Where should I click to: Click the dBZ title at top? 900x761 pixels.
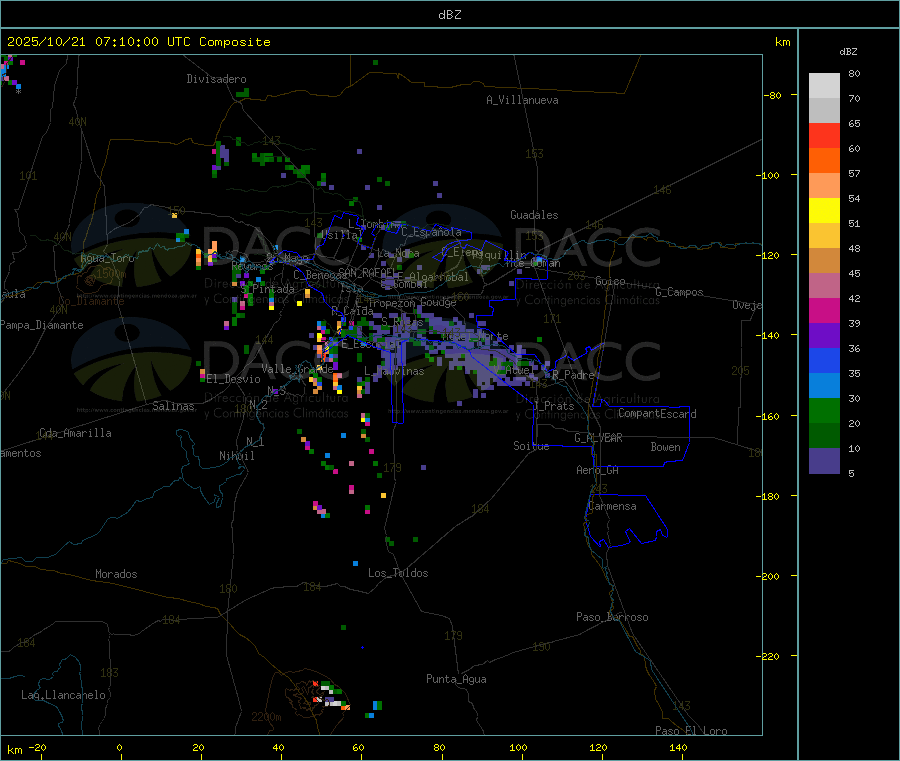point(449,15)
